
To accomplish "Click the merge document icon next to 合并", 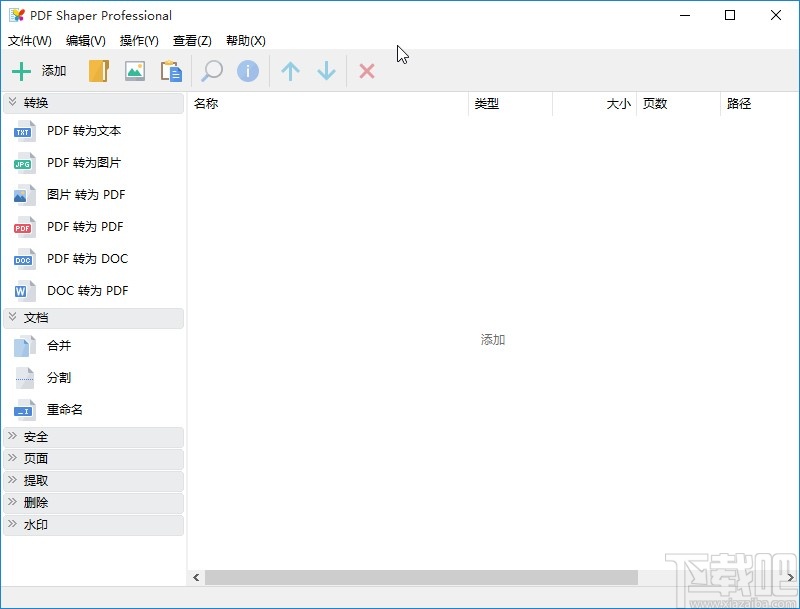I will tap(24, 346).
